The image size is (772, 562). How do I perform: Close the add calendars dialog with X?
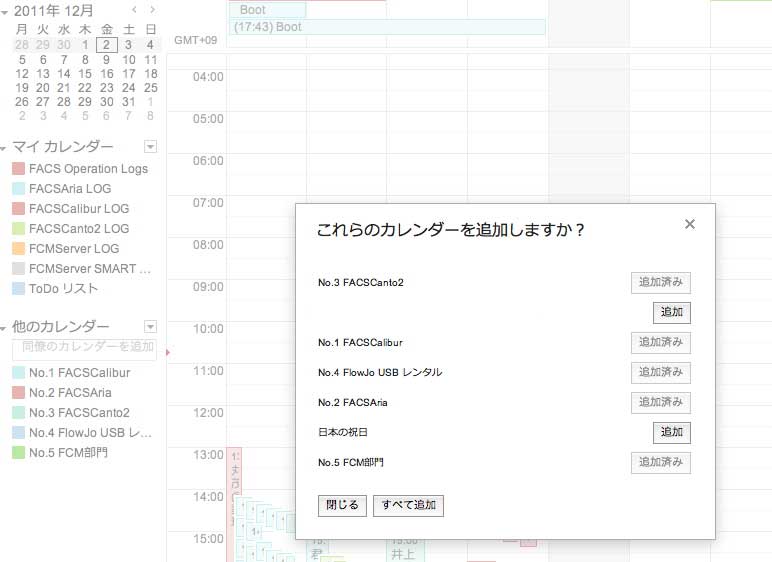coord(689,224)
